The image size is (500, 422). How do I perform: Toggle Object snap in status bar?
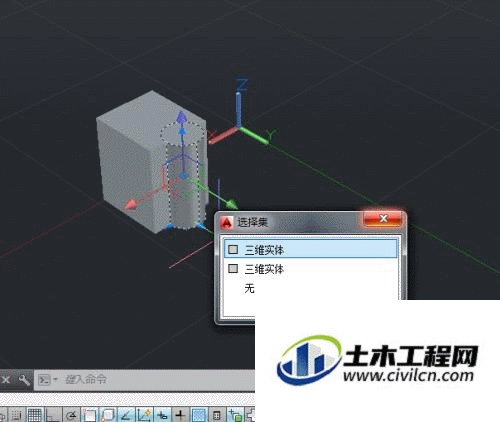(89, 415)
